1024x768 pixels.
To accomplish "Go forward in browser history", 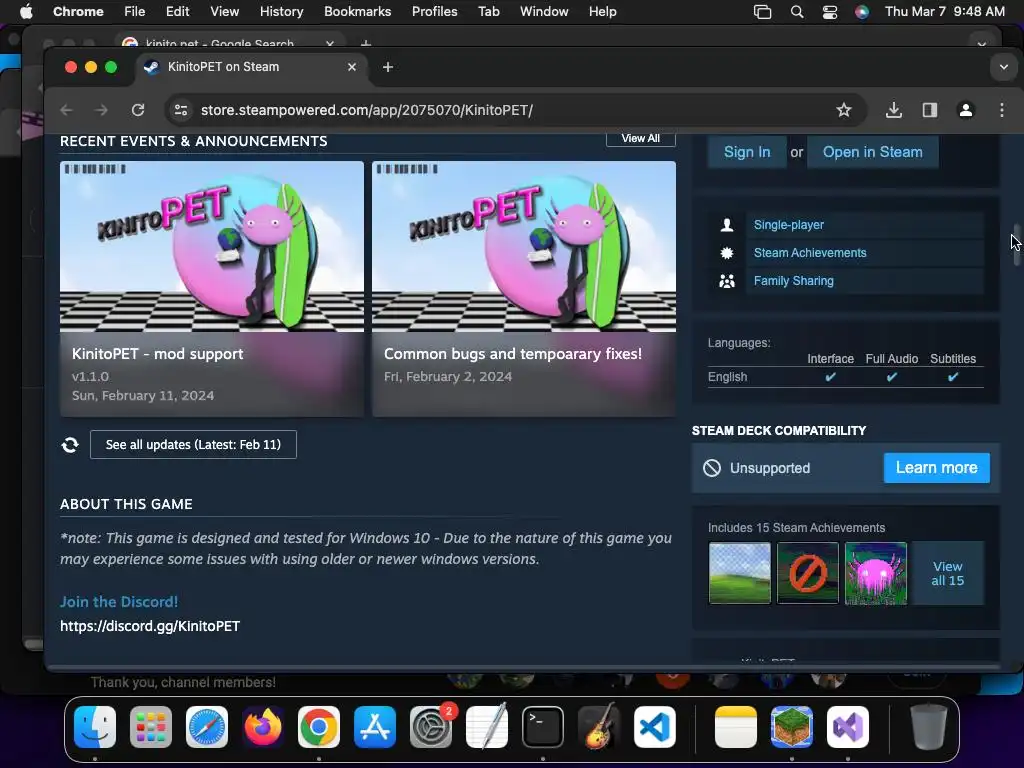I will pos(101,110).
